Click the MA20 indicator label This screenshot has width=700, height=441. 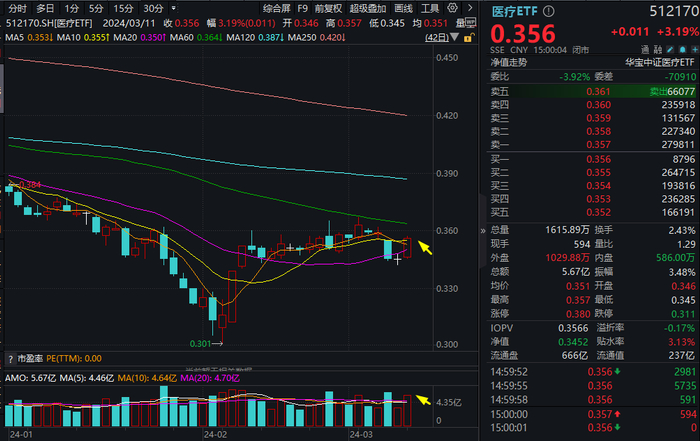point(125,38)
